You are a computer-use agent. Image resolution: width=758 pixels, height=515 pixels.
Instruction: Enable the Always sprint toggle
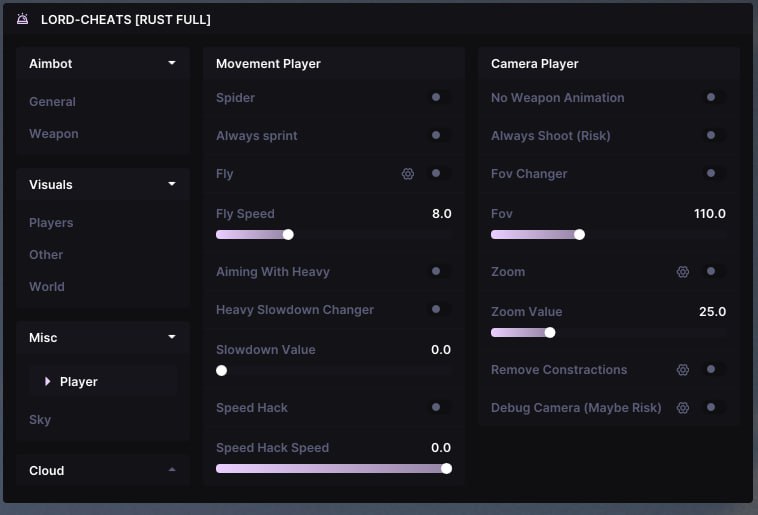437,136
